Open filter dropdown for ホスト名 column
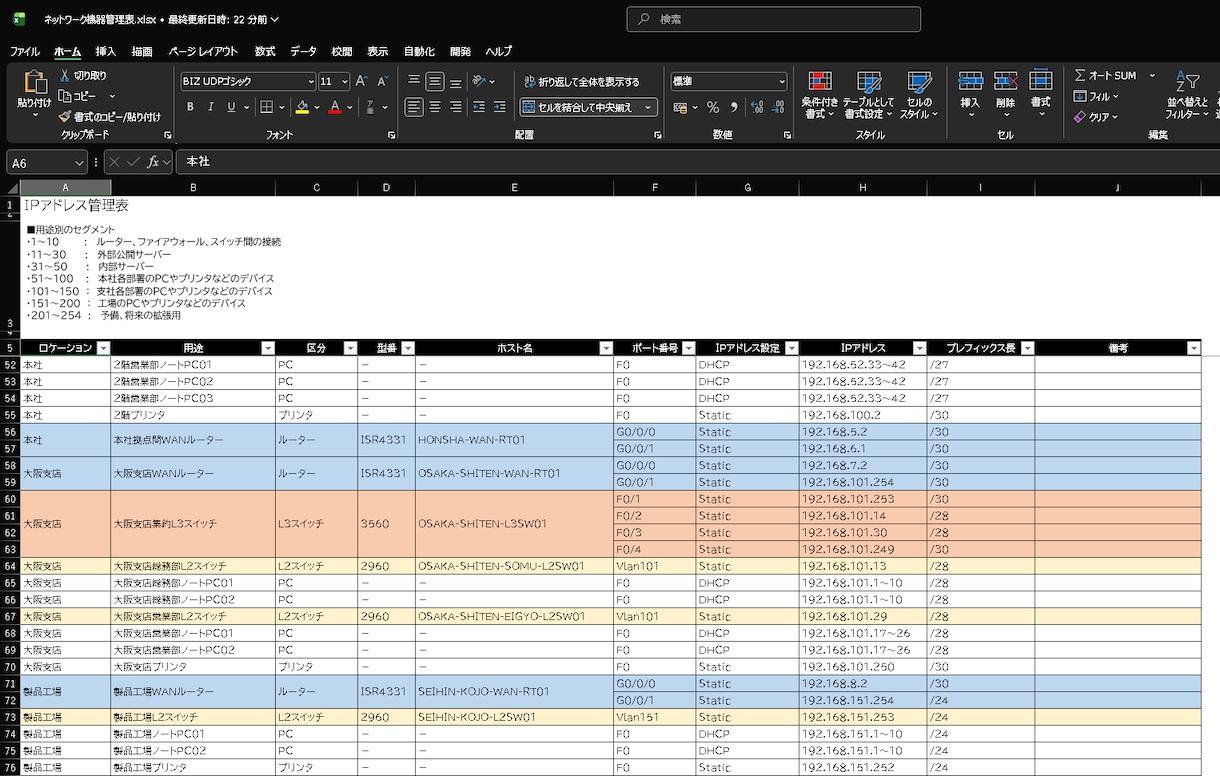Image resolution: width=1220 pixels, height=776 pixels. [606, 348]
